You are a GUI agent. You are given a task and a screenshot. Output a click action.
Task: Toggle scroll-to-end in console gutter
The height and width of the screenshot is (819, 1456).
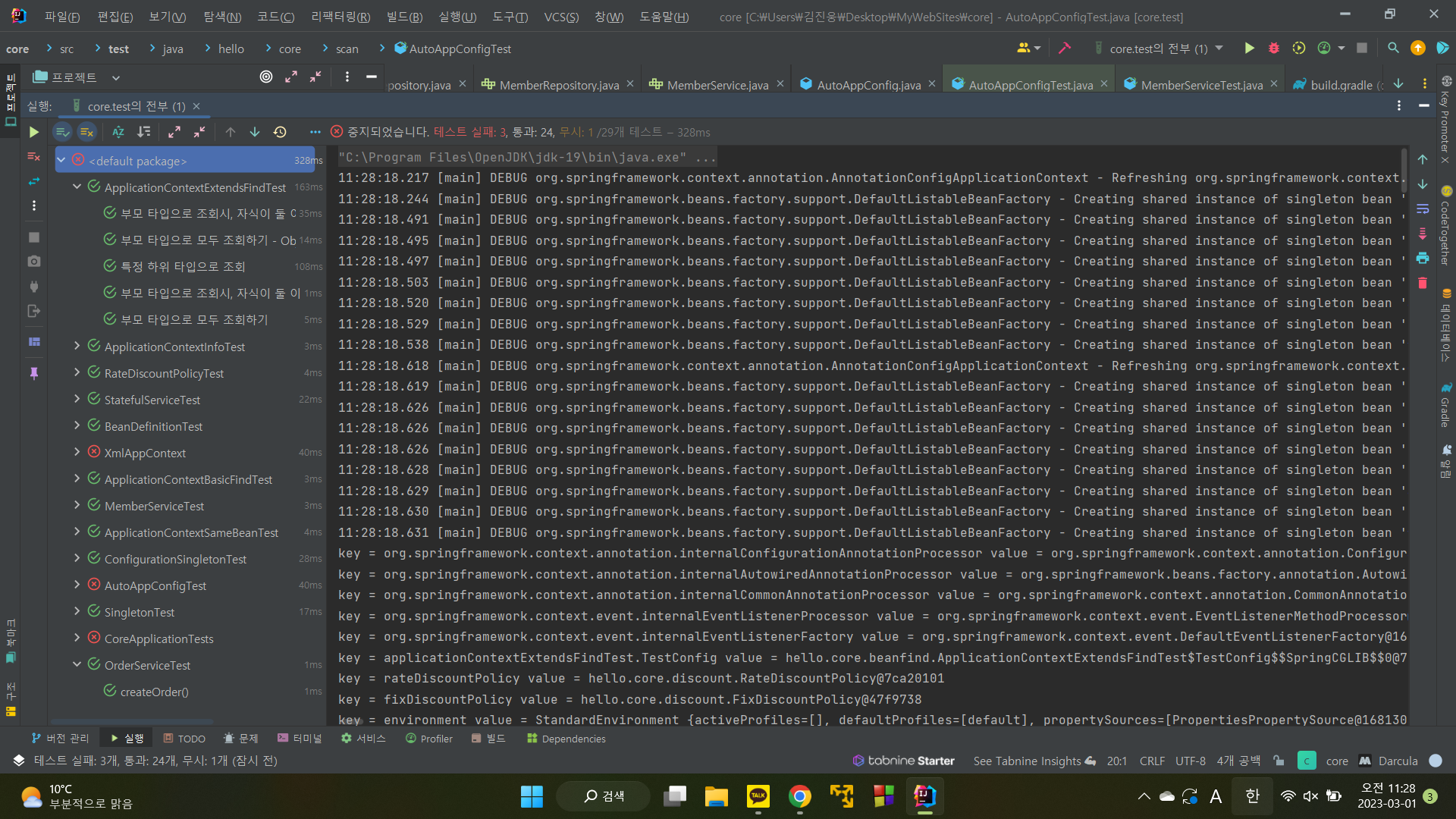pyautogui.click(x=1423, y=234)
